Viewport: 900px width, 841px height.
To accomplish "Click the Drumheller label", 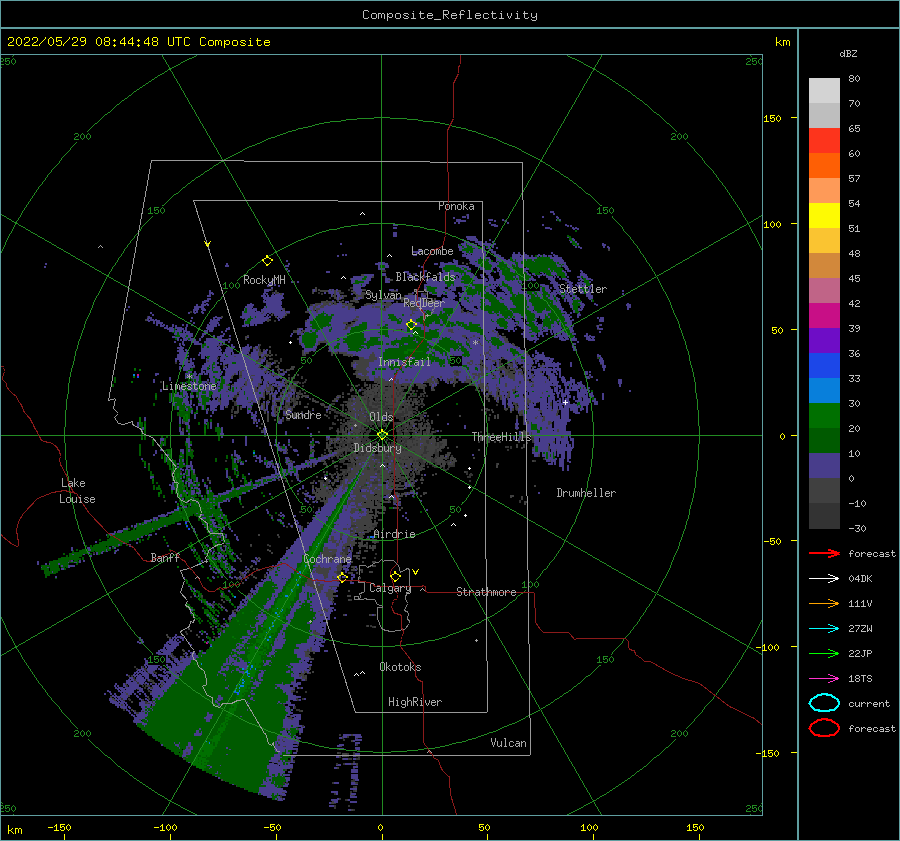I will pyautogui.click(x=586, y=493).
